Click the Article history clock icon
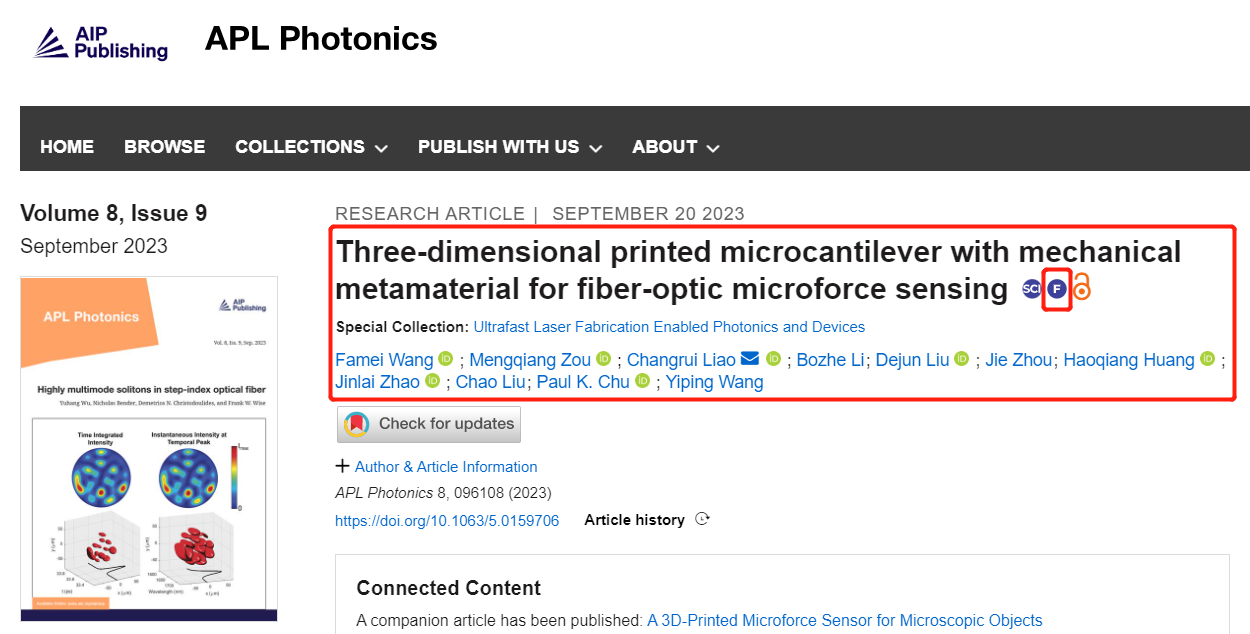The width and height of the screenshot is (1250, 634). point(702,519)
